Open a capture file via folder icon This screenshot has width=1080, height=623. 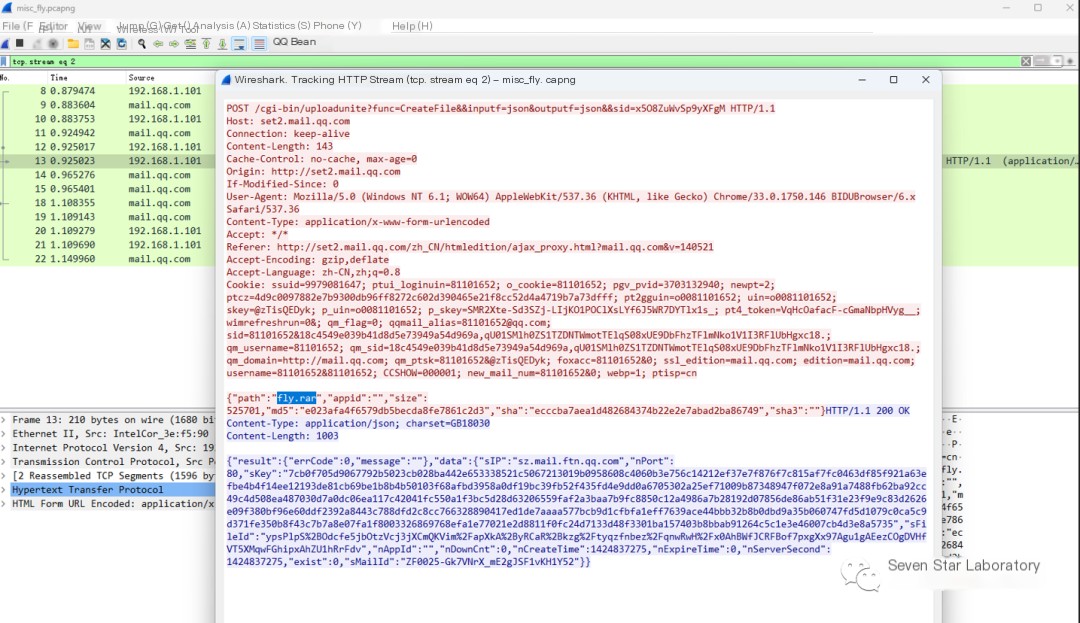point(73,43)
